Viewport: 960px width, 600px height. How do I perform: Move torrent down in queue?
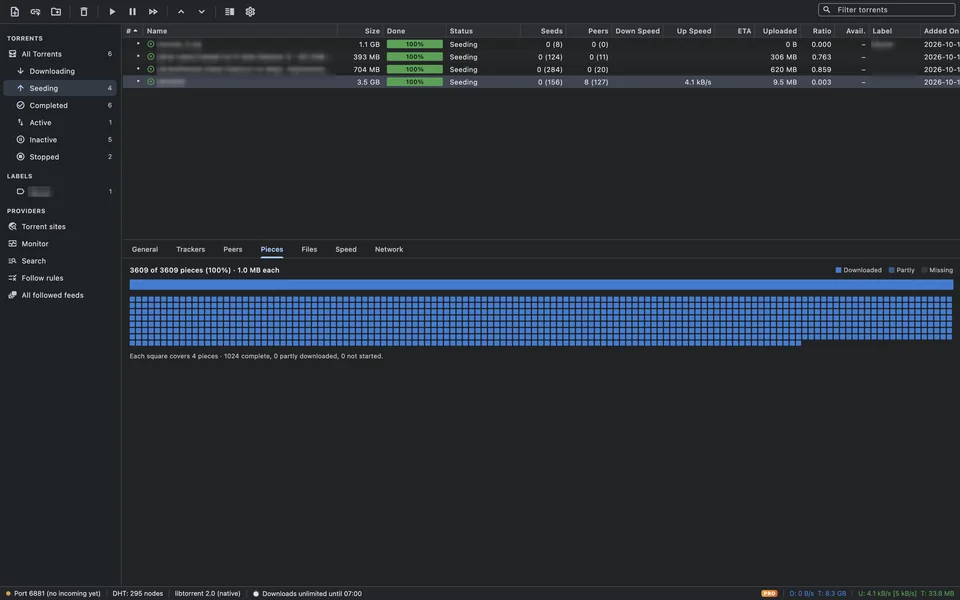tap(201, 12)
